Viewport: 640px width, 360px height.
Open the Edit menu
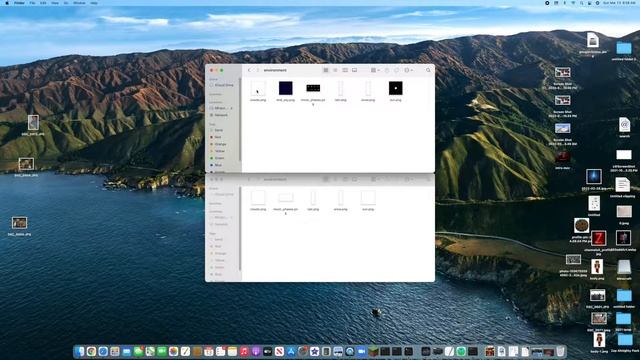43,3
